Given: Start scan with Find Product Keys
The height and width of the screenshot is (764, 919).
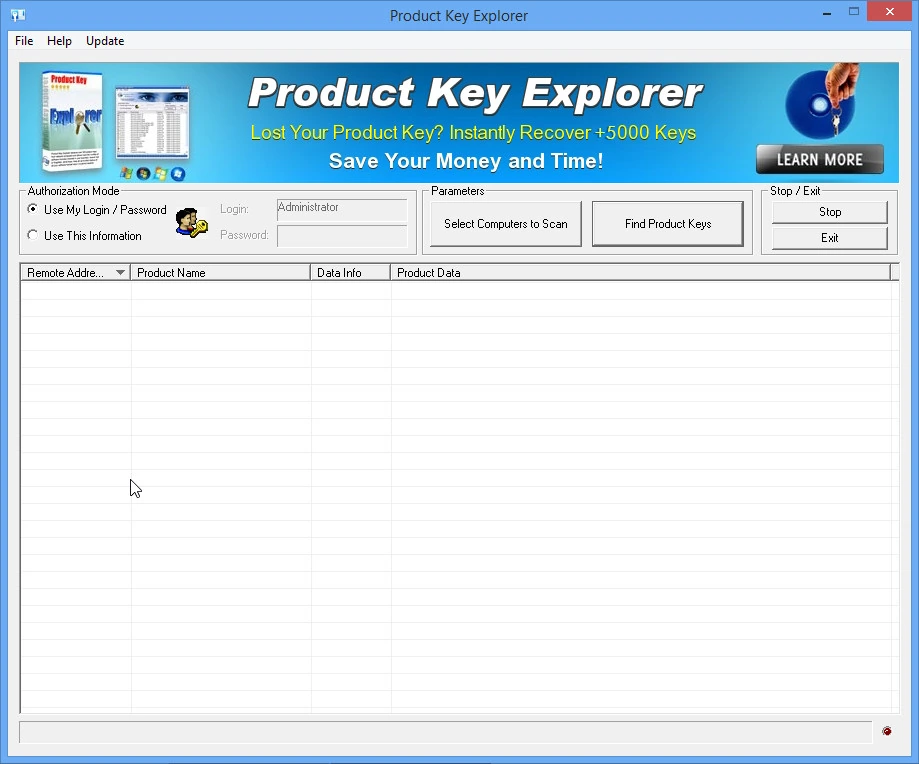Looking at the screenshot, I should point(668,224).
